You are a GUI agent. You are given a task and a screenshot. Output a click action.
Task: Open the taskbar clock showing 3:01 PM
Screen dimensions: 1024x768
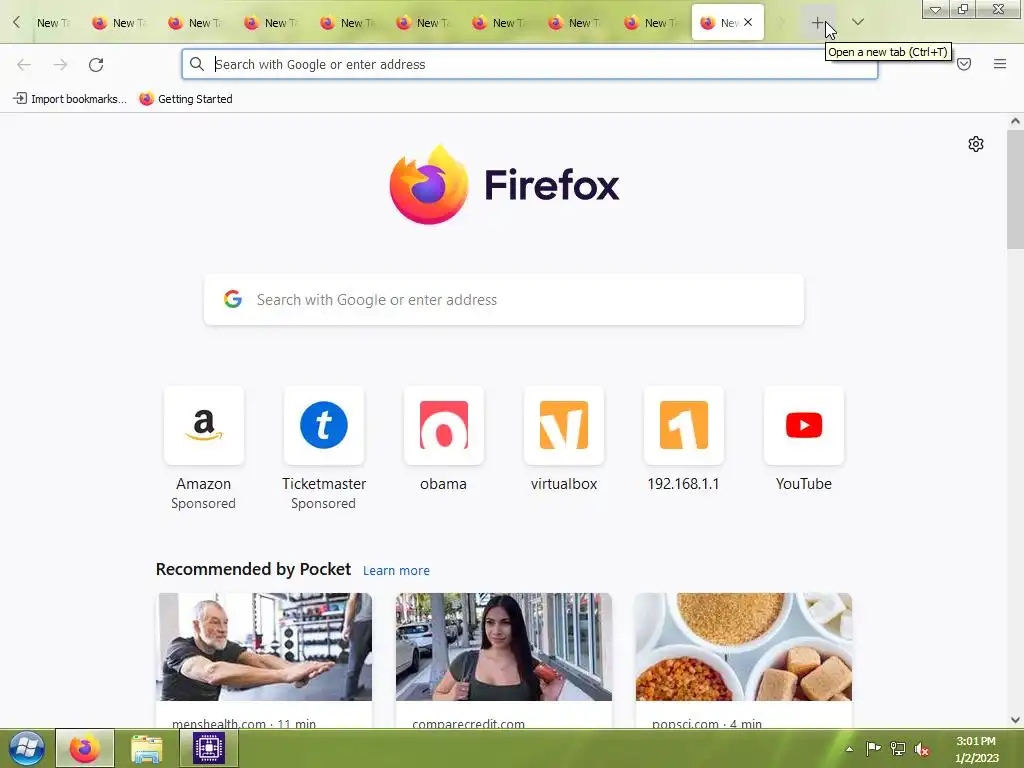click(976, 749)
